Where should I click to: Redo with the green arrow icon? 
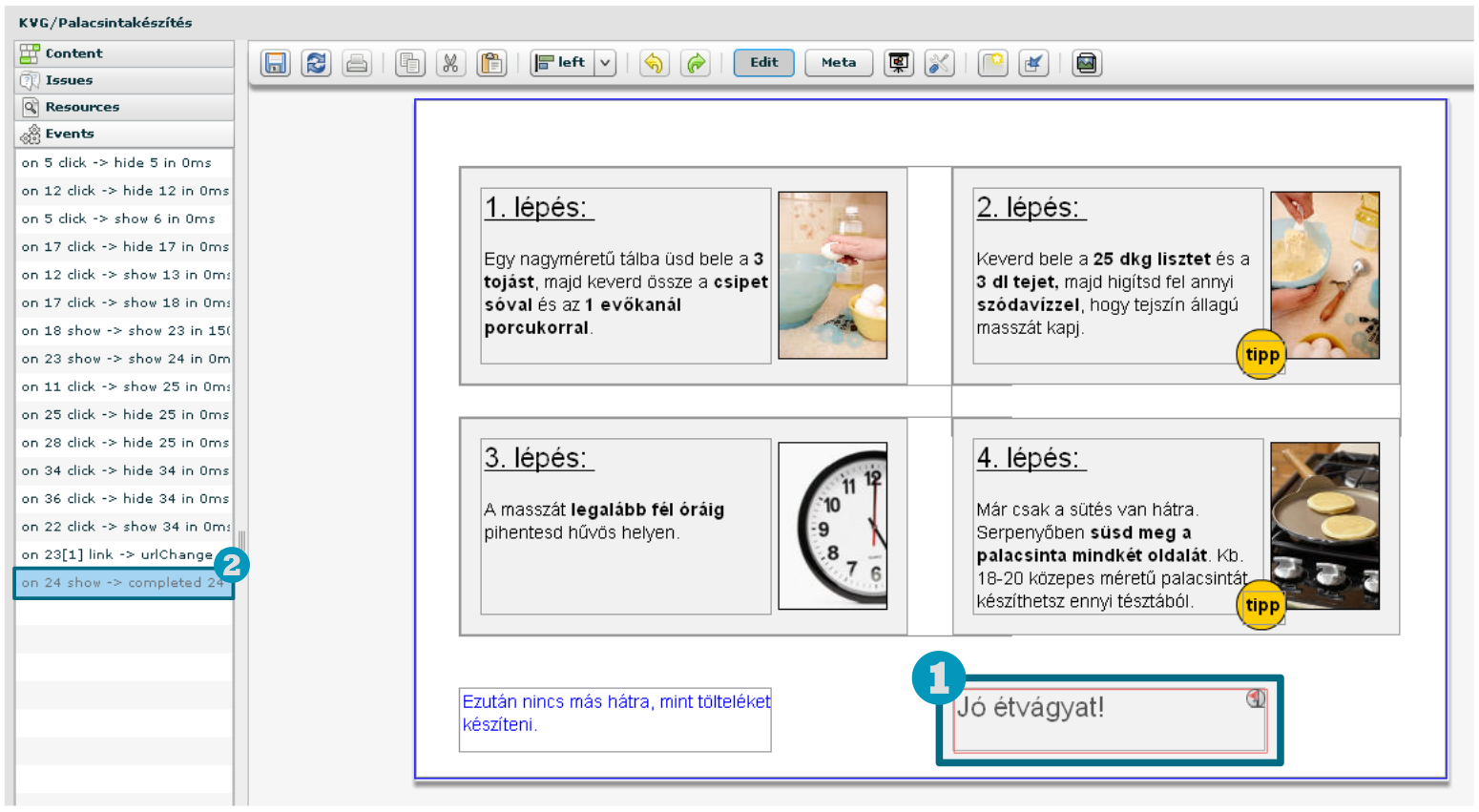point(697,63)
